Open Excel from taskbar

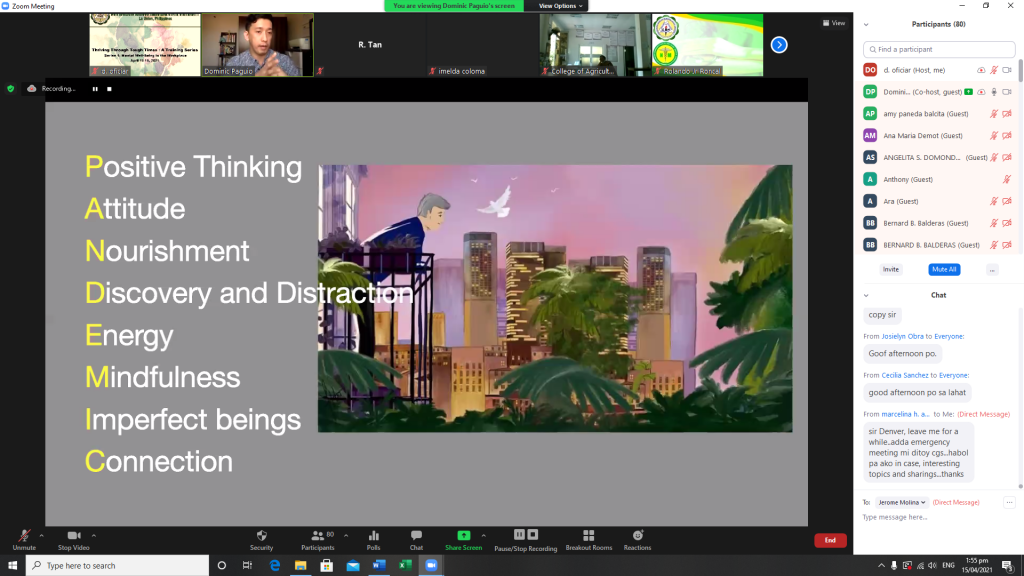(x=405, y=566)
